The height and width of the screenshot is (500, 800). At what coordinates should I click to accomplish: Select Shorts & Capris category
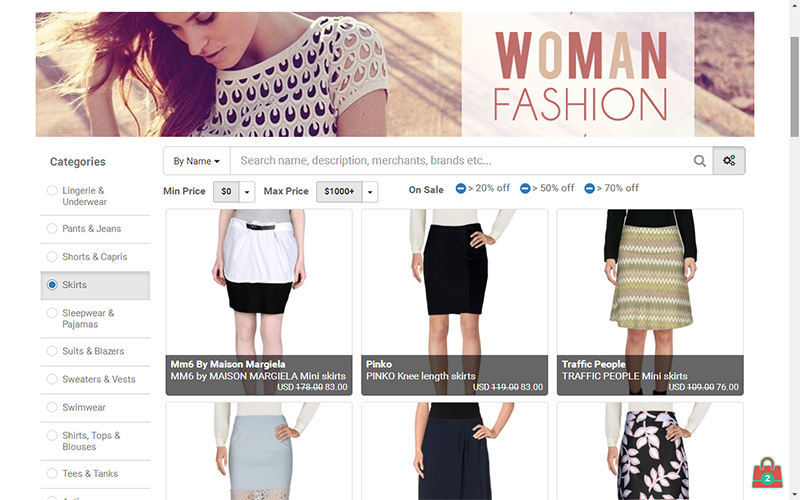pyautogui.click(x=95, y=257)
